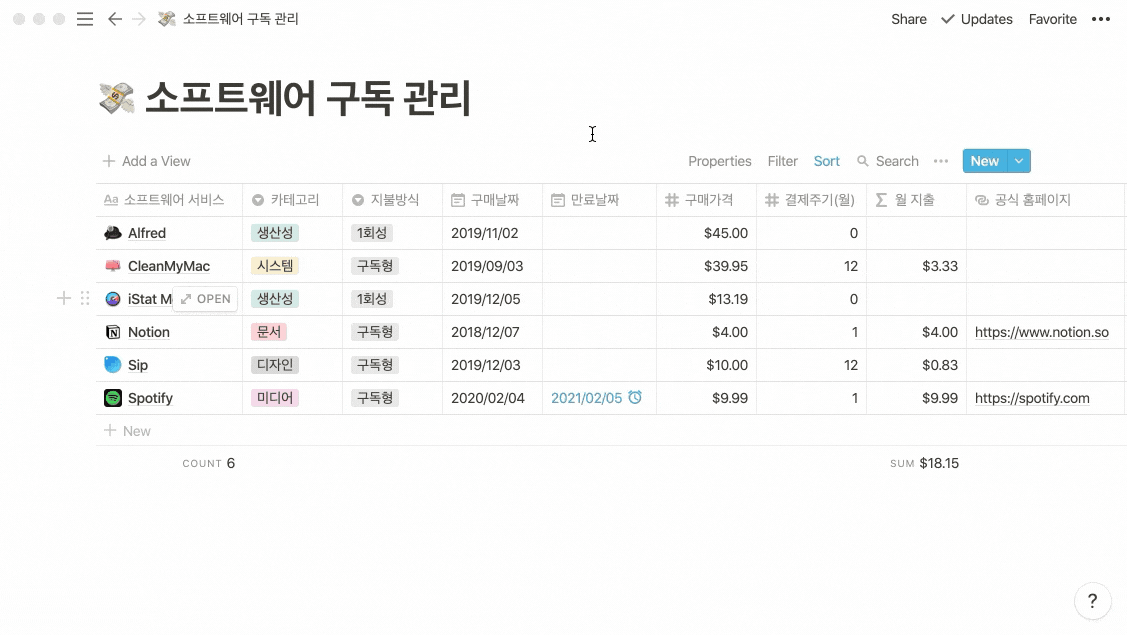The width and height of the screenshot is (1127, 635).
Task: Click the $39.95 price cell
Action: pos(707,266)
